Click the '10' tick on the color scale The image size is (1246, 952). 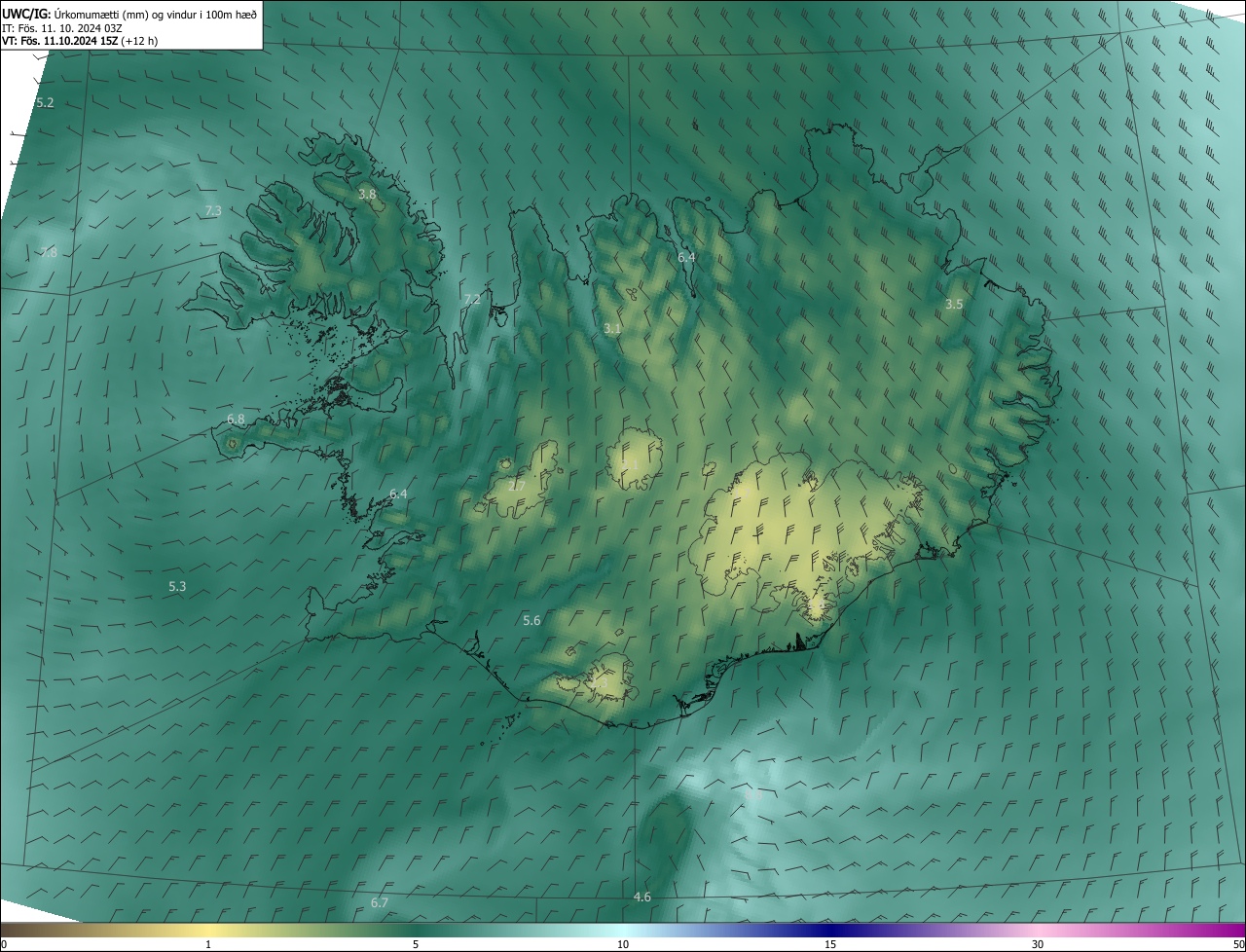coord(623,945)
